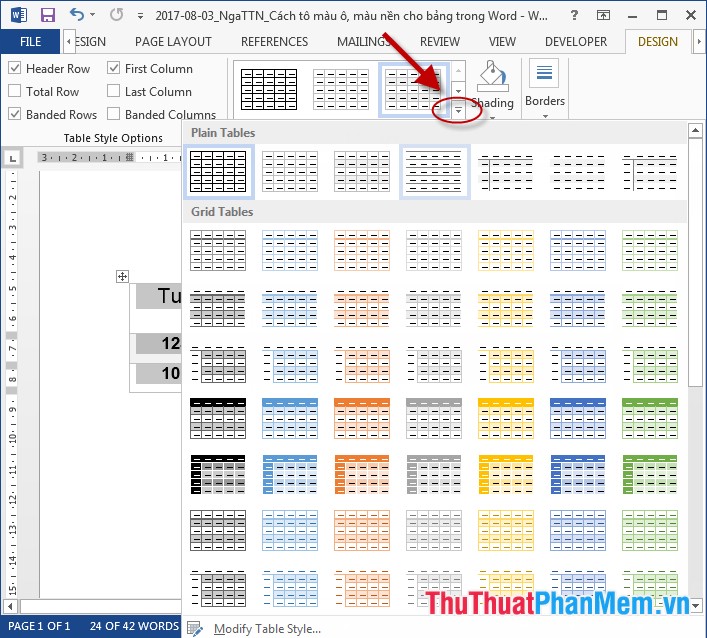Image resolution: width=707 pixels, height=638 pixels.
Task: Switch to the DEVELOPER tab
Action: (x=576, y=42)
